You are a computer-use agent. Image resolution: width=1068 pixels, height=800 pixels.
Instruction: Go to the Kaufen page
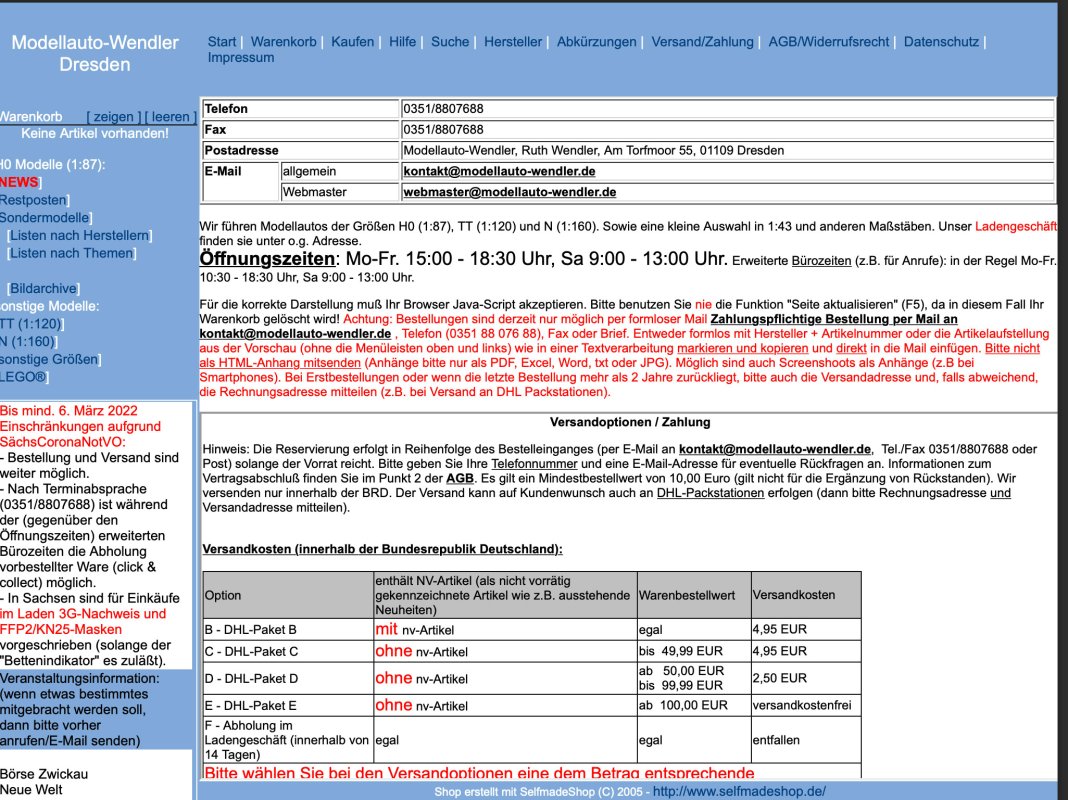click(x=352, y=42)
